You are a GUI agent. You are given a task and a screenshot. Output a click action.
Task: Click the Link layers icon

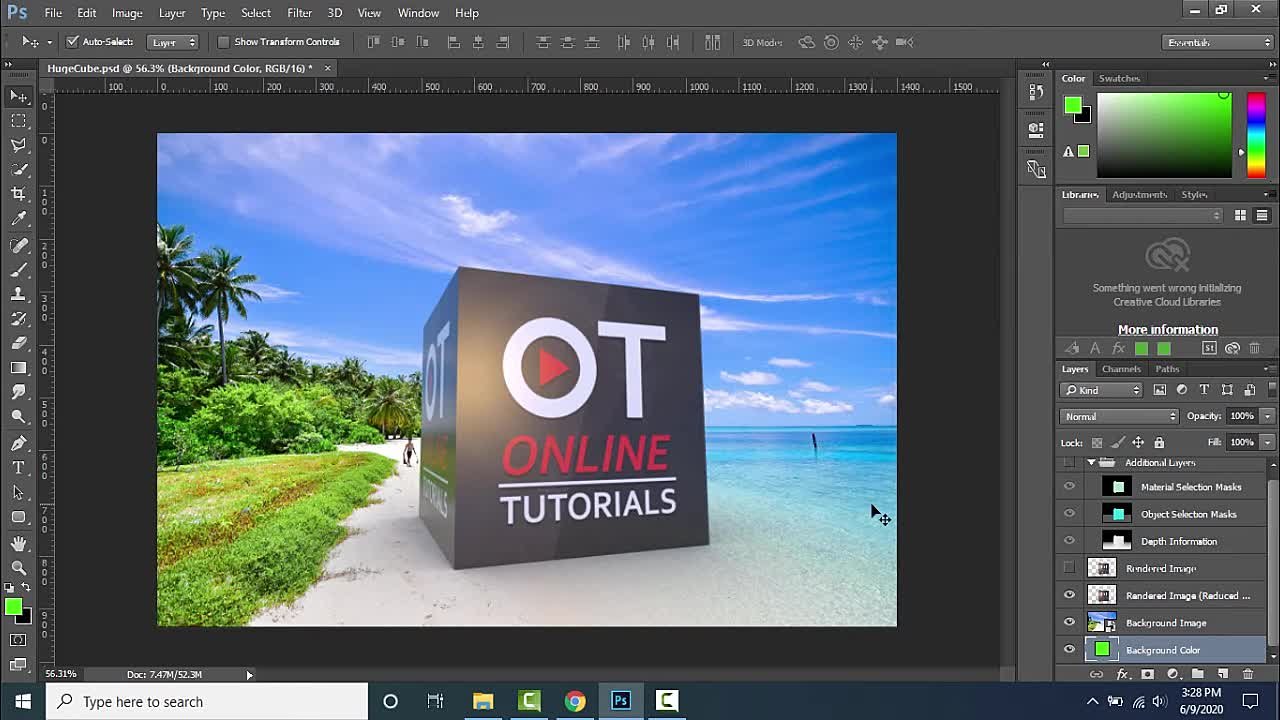click(1097, 675)
